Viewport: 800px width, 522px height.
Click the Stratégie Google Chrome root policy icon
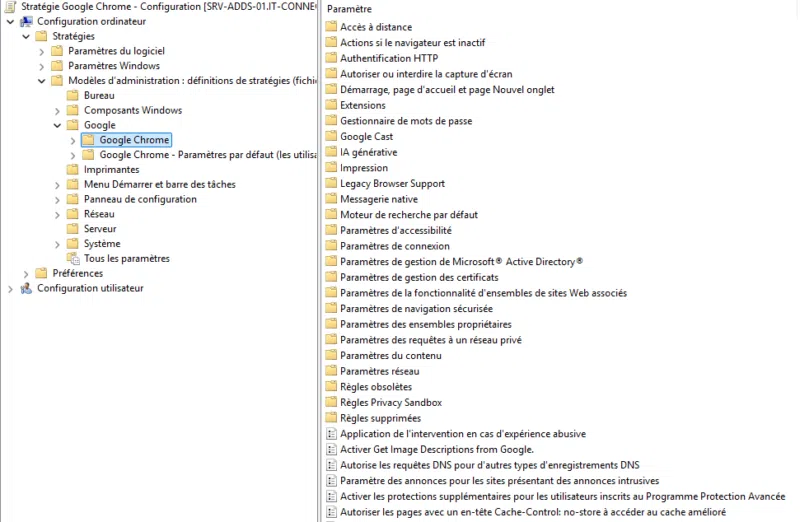[x=10, y=7]
